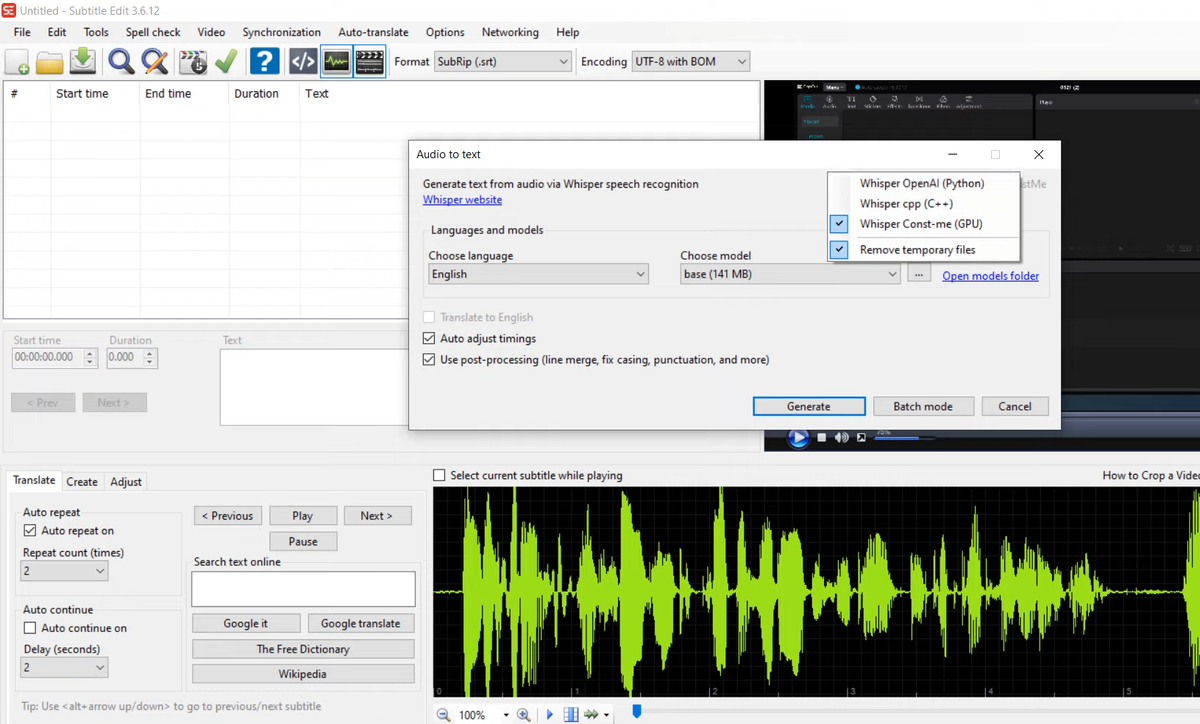Image resolution: width=1200 pixels, height=724 pixels.
Task: Switch to the Create tab
Action: pyautogui.click(x=82, y=482)
